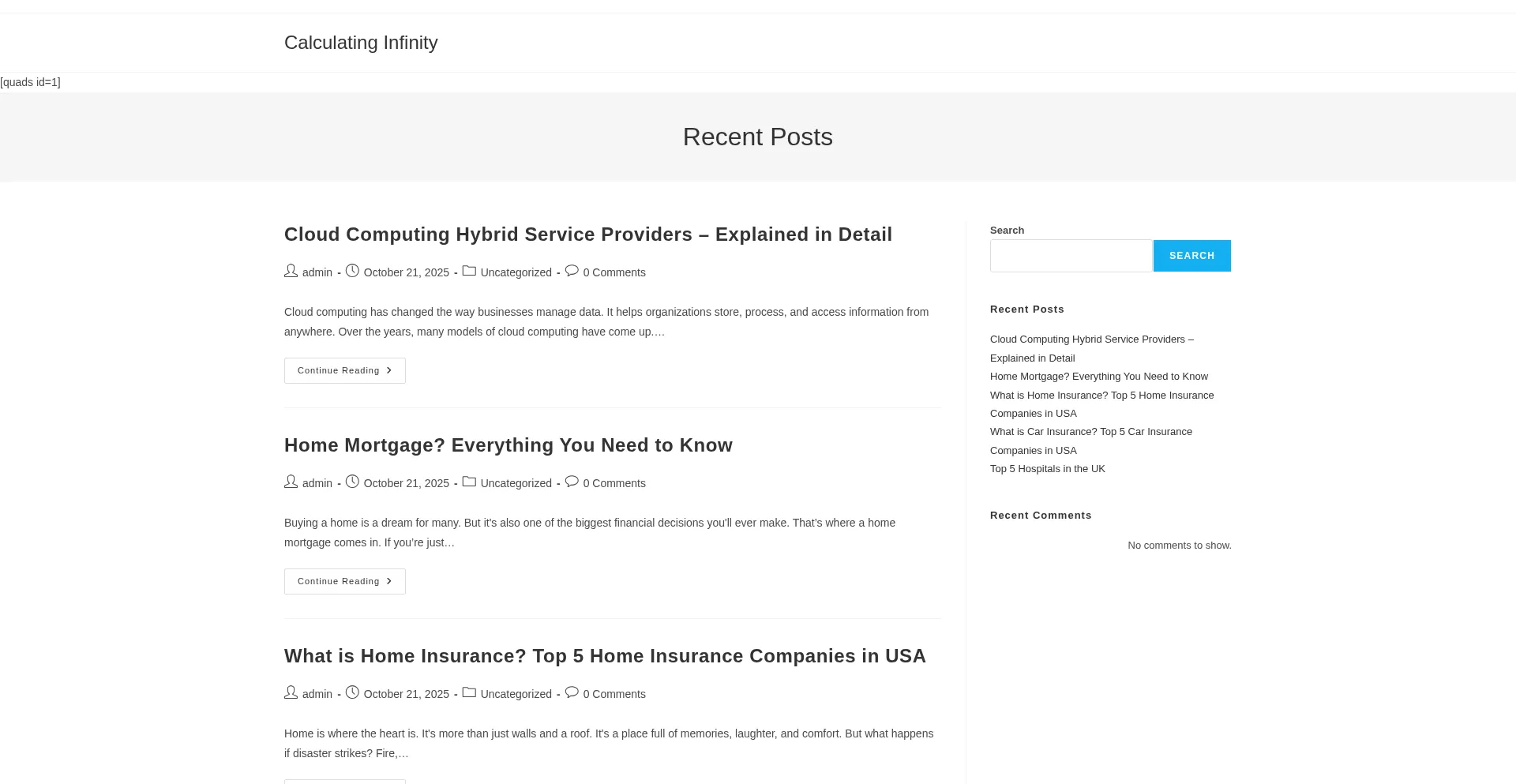
Task: Open the Home Insurance Top 5 Companies post title
Action: click(x=605, y=656)
